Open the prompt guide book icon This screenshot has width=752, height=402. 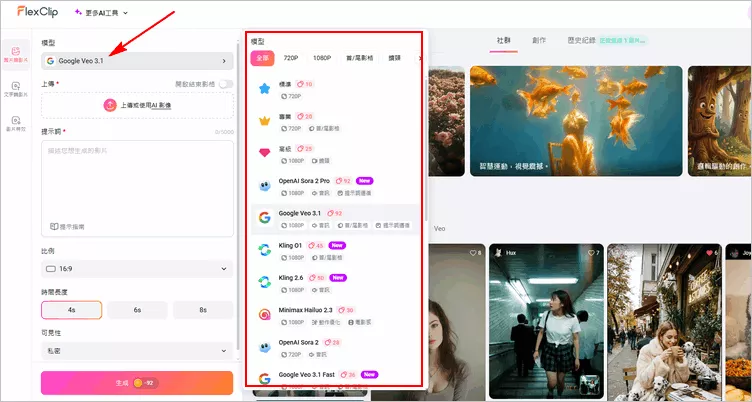point(54,226)
